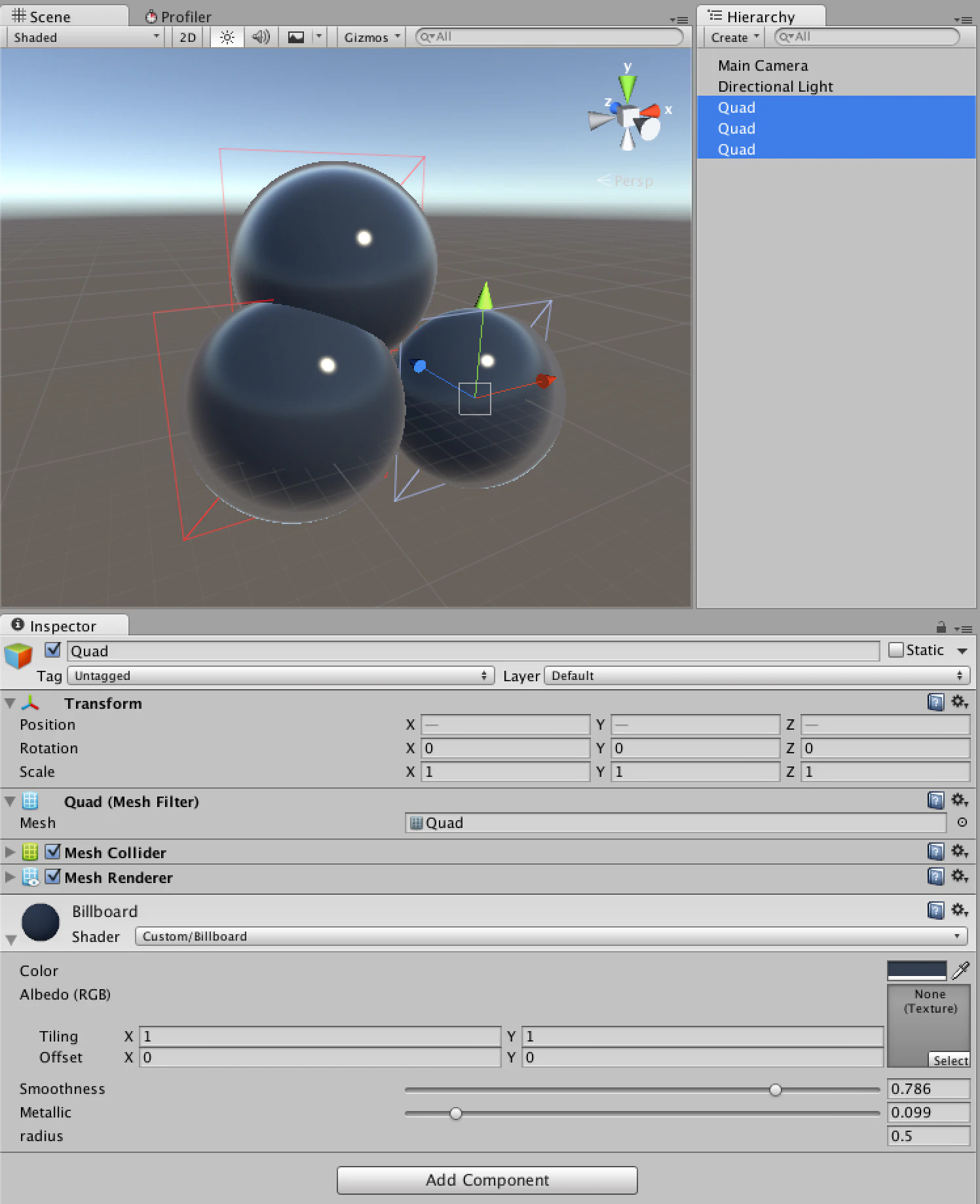Click the scene effects image icon

[296, 37]
